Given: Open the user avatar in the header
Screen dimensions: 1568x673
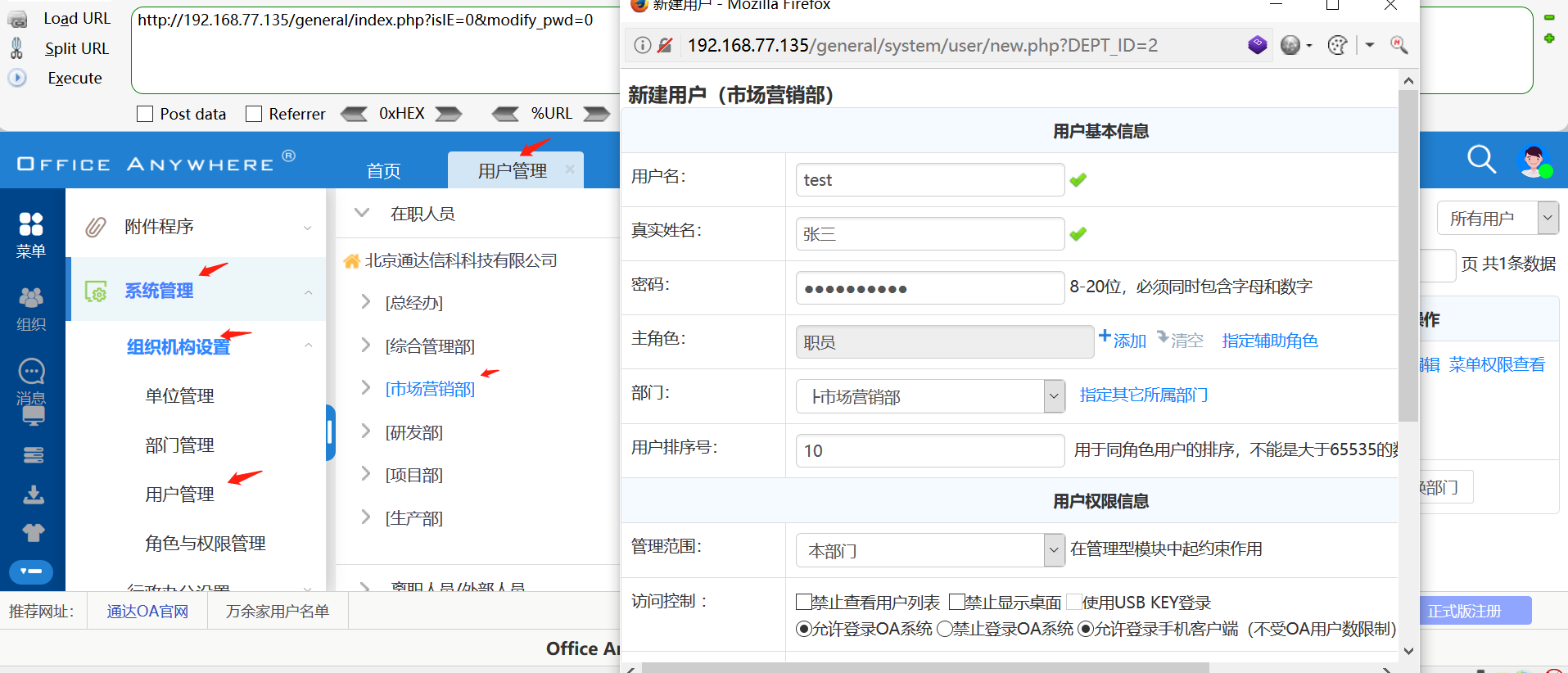Looking at the screenshot, I should coord(1534,161).
